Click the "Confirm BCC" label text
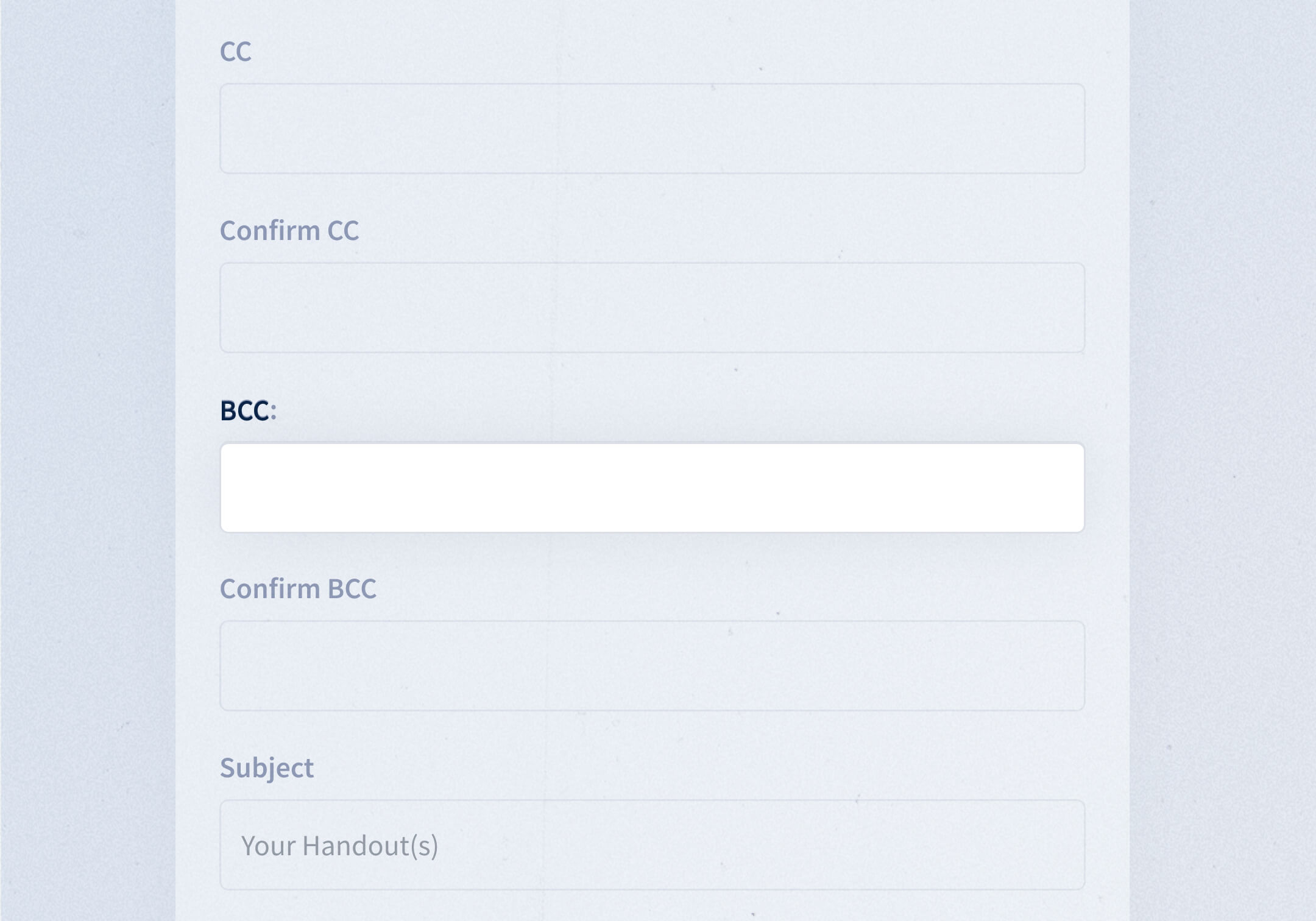The width and height of the screenshot is (1316, 921). click(x=298, y=589)
